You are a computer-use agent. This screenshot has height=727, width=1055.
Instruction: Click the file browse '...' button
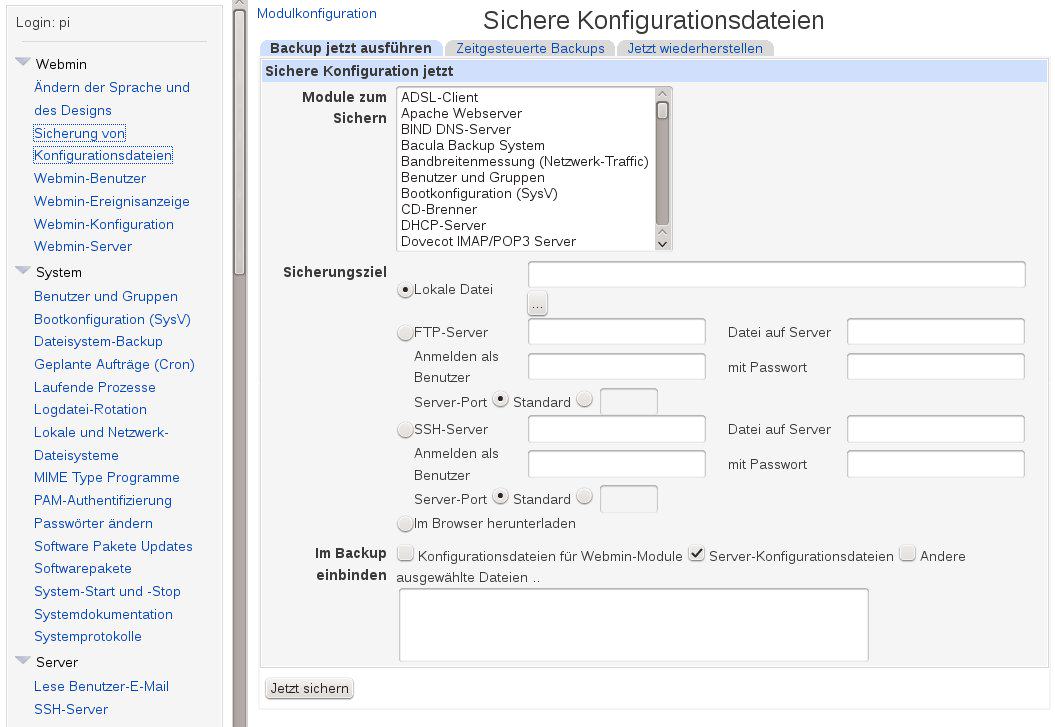(538, 302)
